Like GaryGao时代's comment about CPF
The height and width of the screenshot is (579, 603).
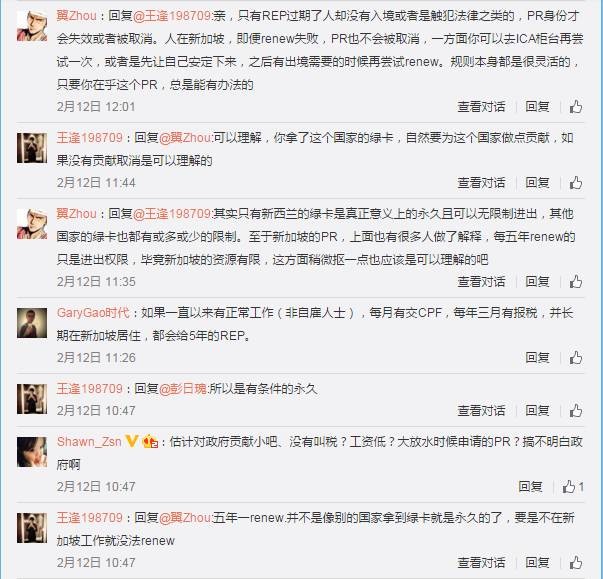(575, 358)
